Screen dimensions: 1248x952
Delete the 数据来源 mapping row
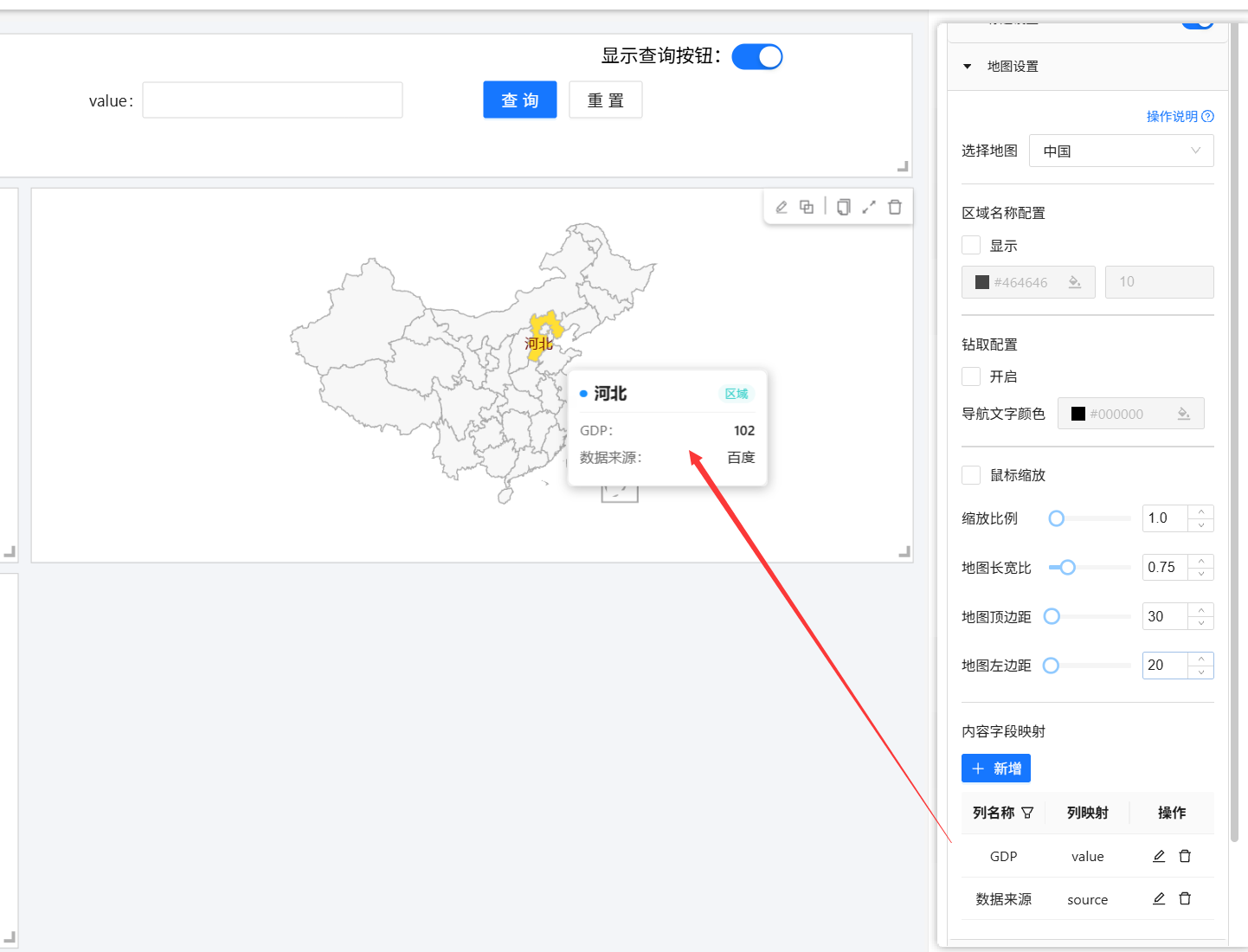(x=1185, y=899)
